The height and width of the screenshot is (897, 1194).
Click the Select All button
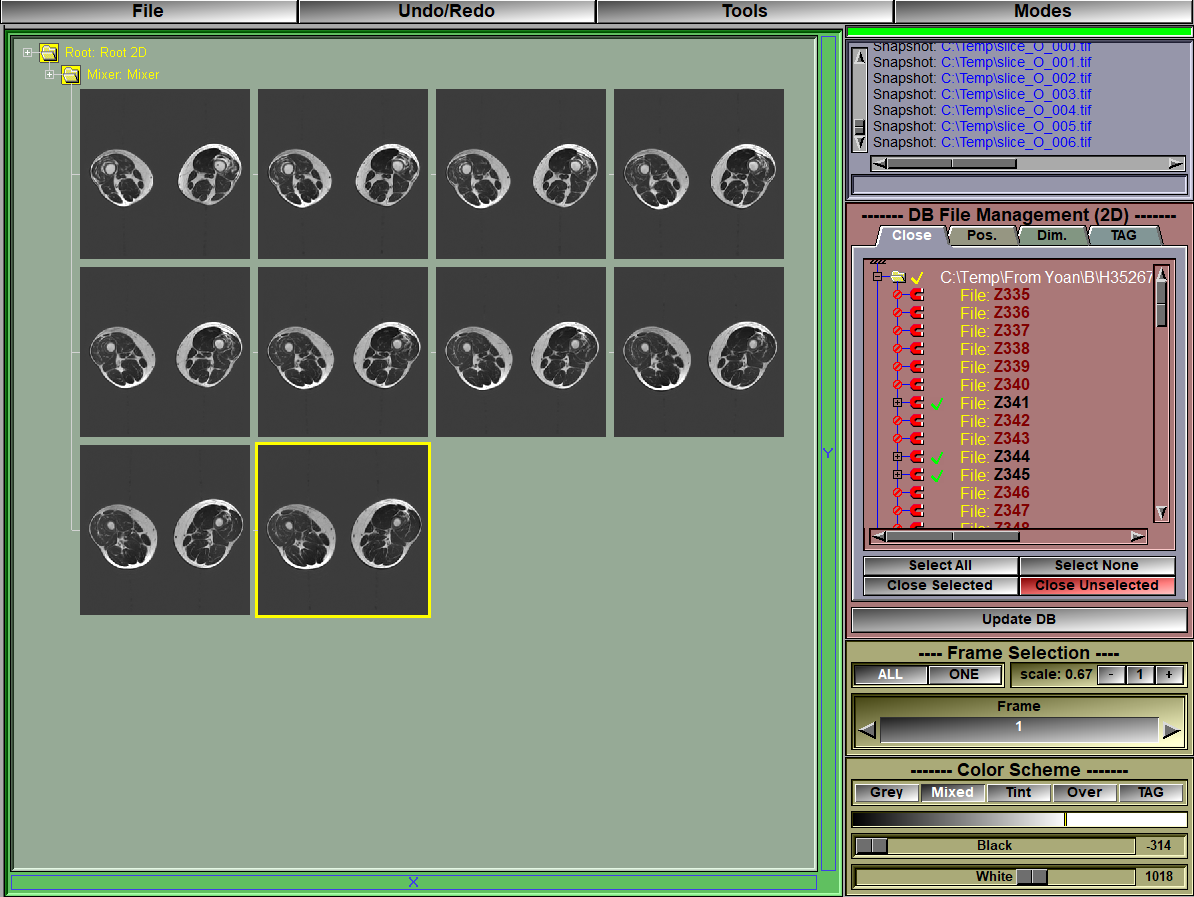click(940, 566)
